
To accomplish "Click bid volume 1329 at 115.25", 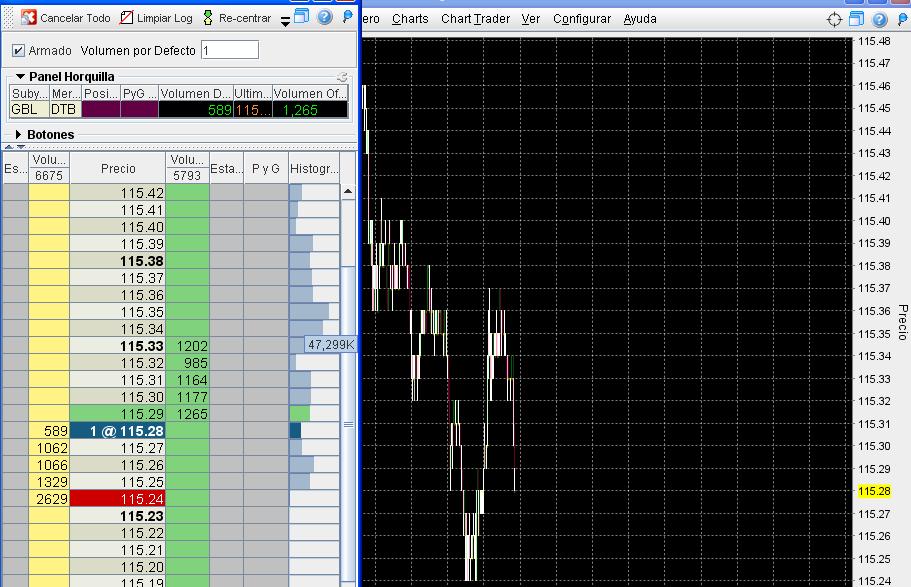I will pyautogui.click(x=49, y=482).
